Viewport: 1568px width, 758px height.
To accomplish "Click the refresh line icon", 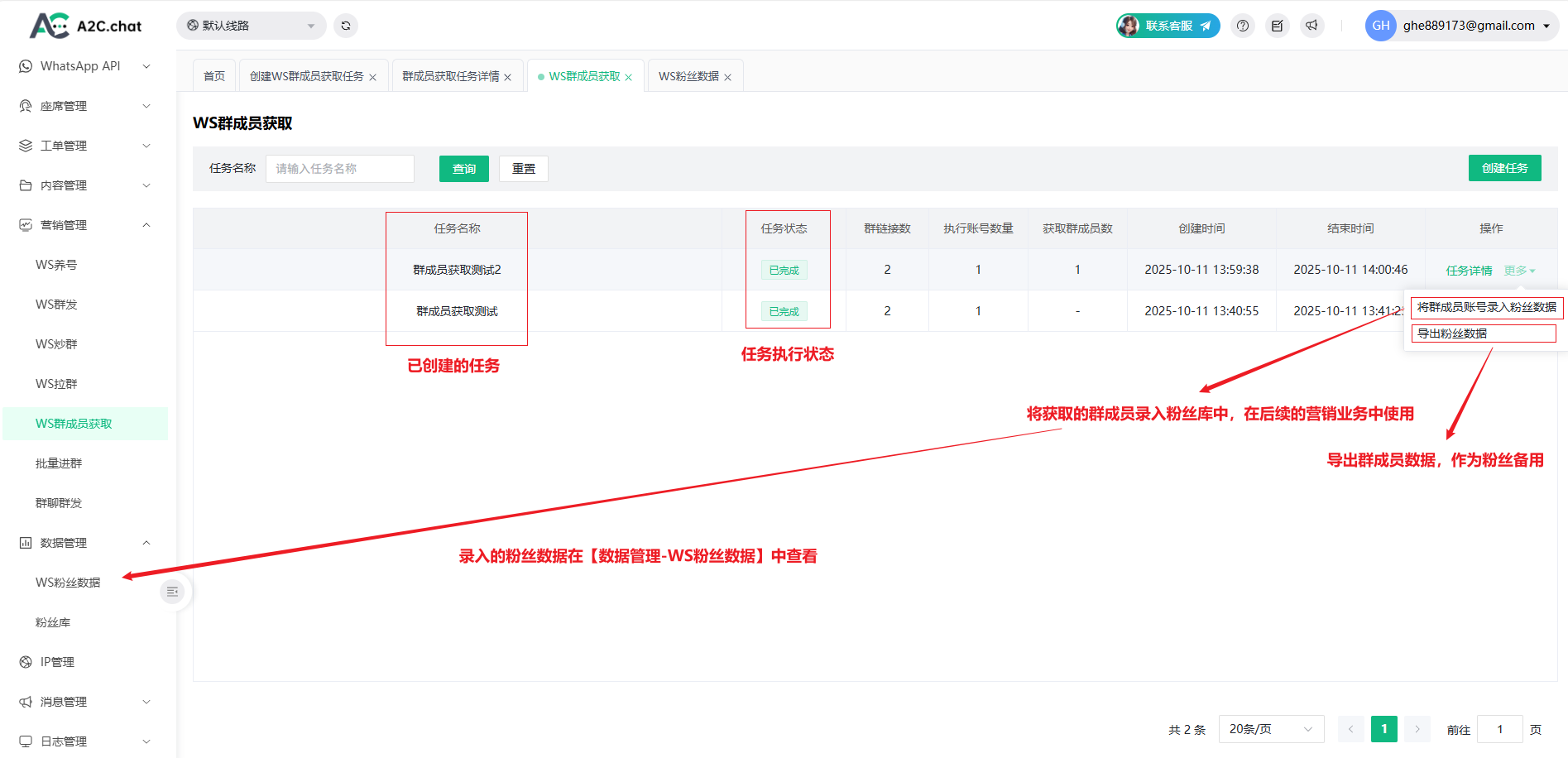I will pyautogui.click(x=346, y=26).
